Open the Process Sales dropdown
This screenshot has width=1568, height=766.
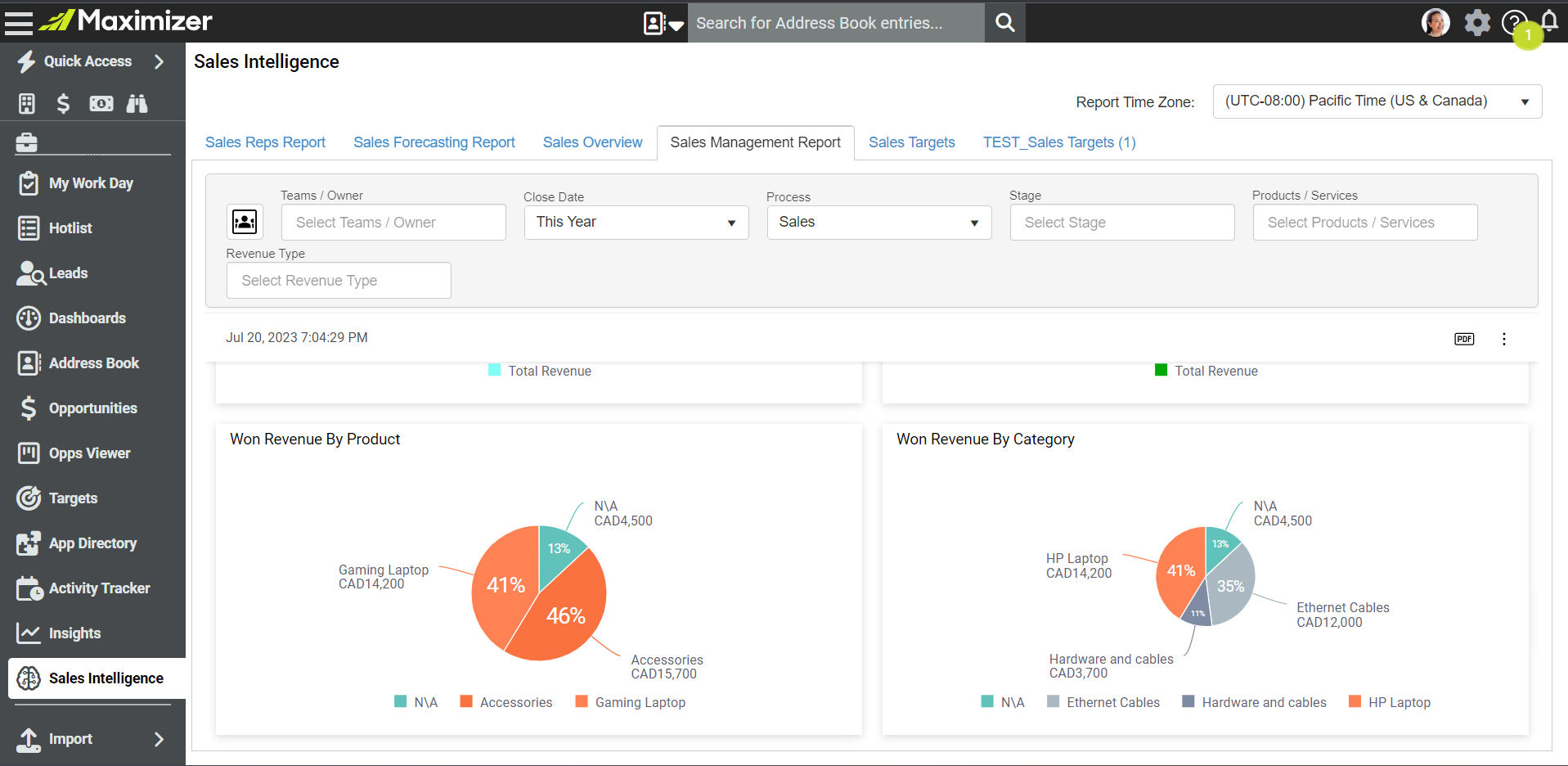pyautogui.click(x=879, y=223)
